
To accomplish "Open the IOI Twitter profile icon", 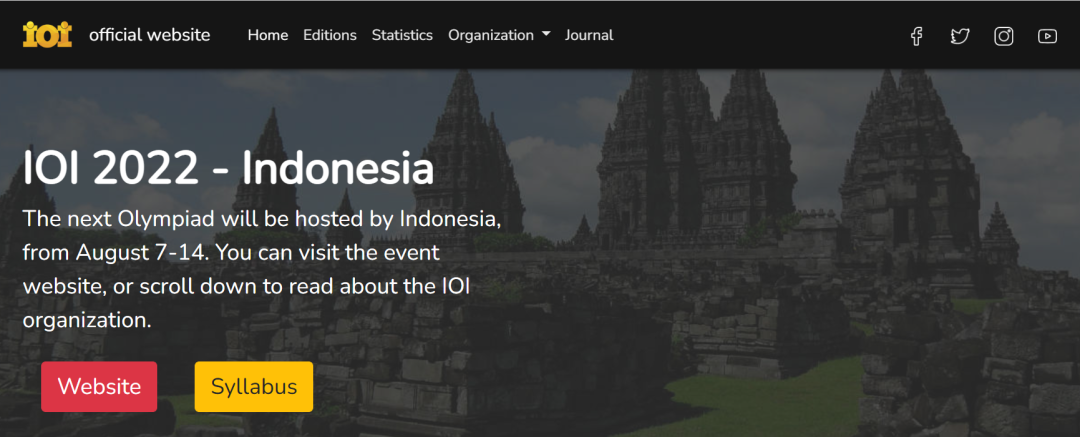I will coord(959,36).
